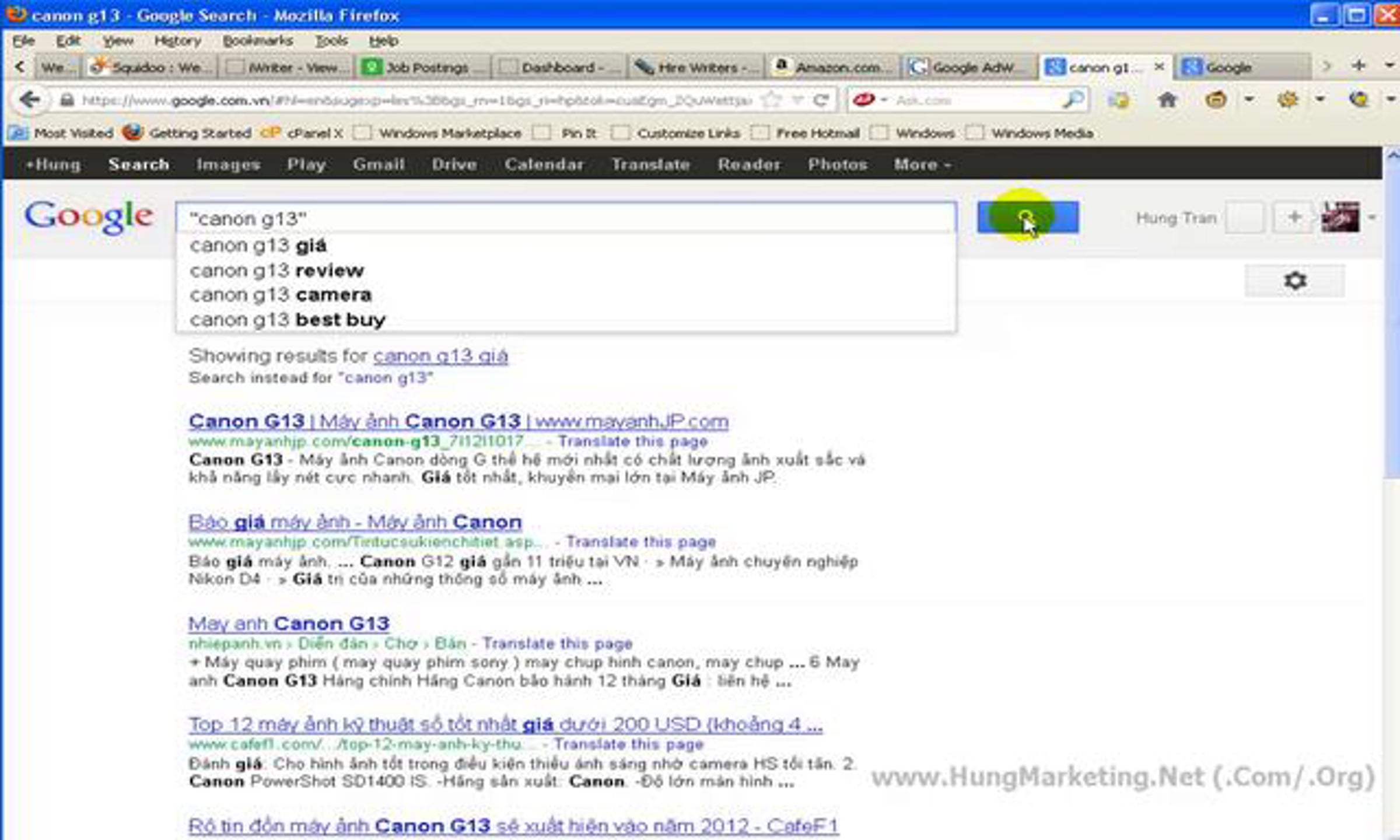Open the Getting Started bookmark
This screenshot has width=1400, height=840.
(188, 133)
